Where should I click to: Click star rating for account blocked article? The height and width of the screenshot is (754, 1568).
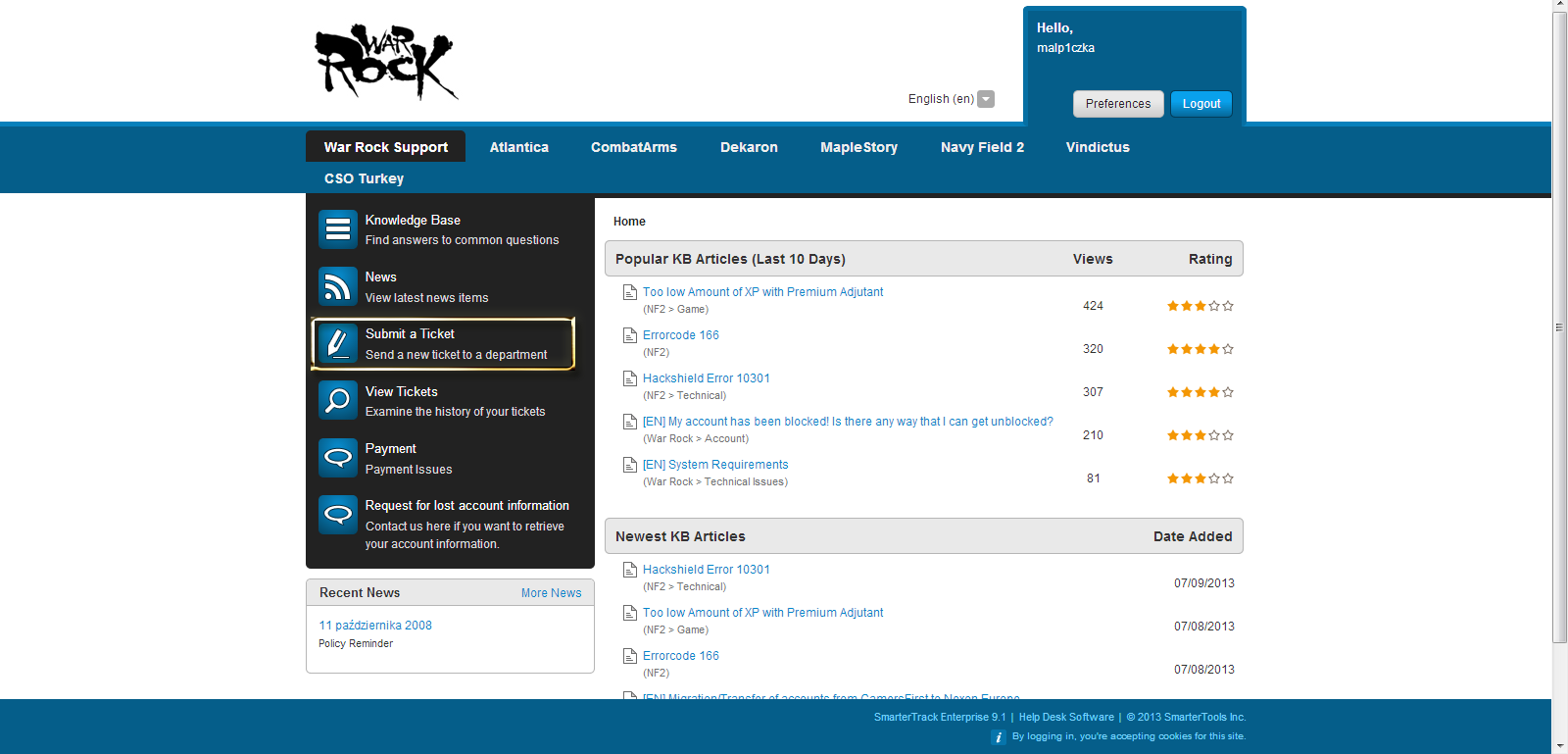click(x=1200, y=435)
